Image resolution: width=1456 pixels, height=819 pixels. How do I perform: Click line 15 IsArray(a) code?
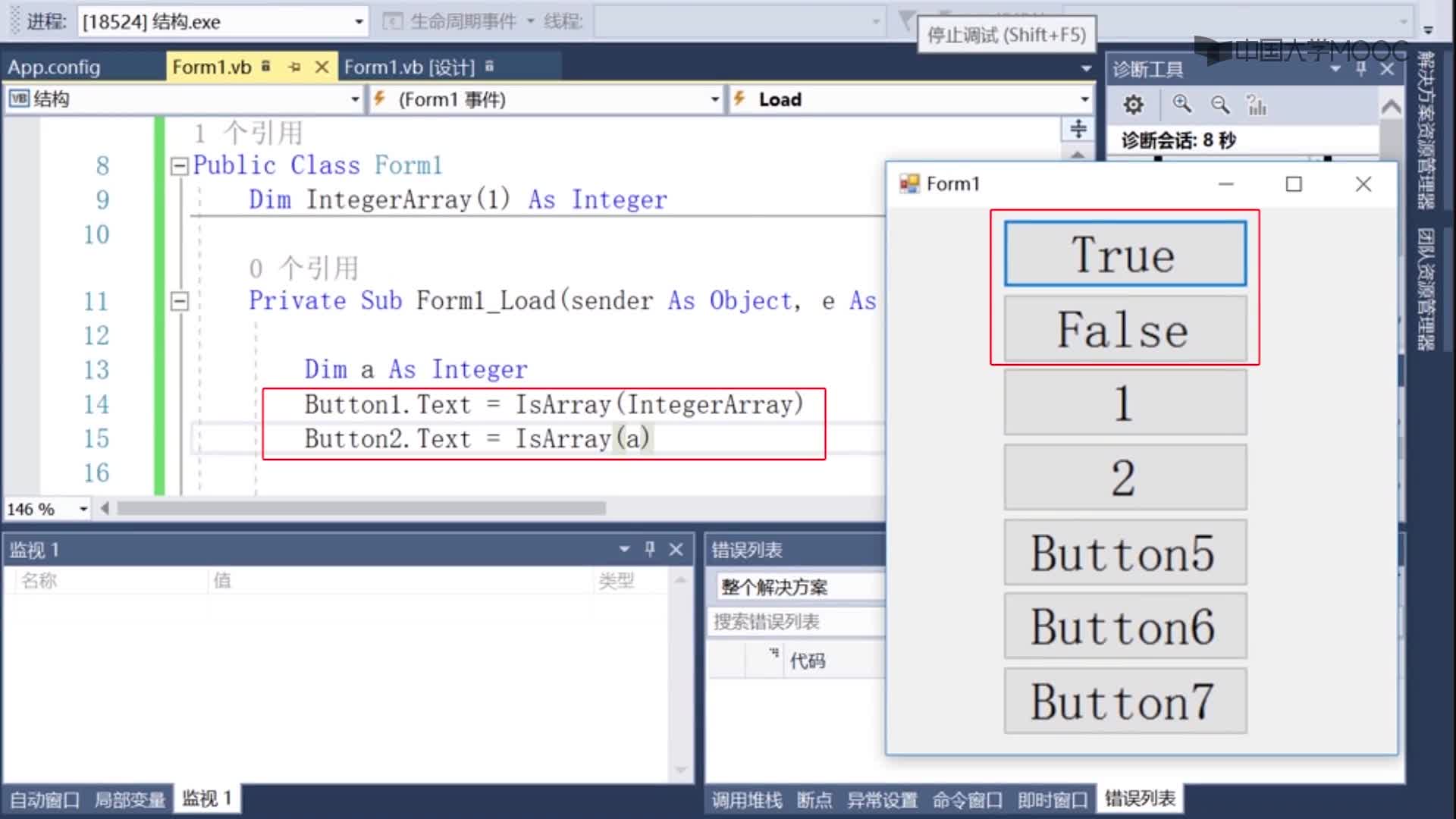tap(582, 438)
